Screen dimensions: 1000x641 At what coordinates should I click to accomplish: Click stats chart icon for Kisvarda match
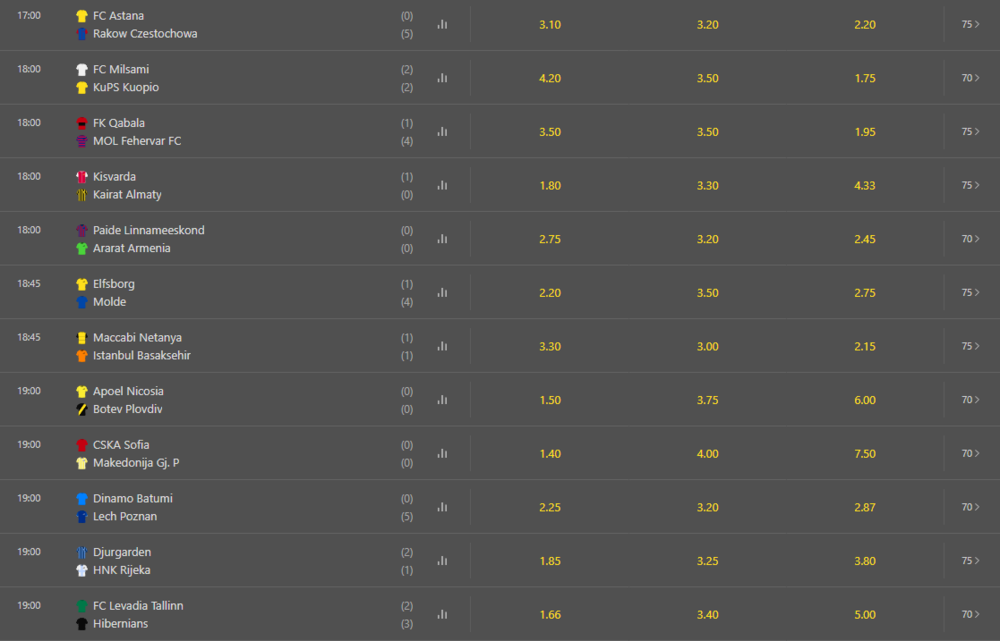point(442,185)
